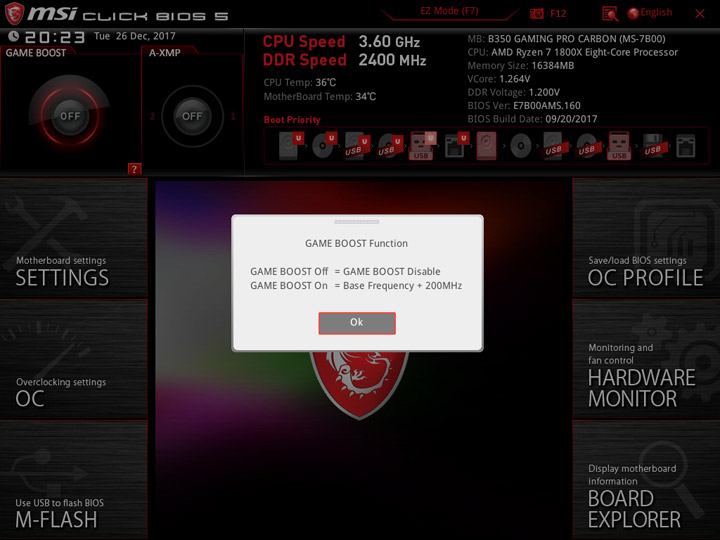
Task: Click the date Tue 26 Dec, 2017
Action: pyautogui.click(x=135, y=36)
